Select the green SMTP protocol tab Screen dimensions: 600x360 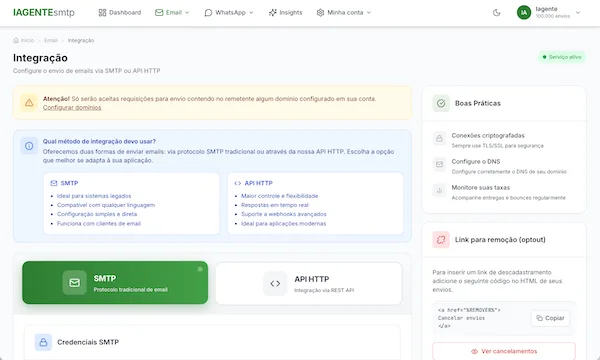pyautogui.click(x=115, y=283)
